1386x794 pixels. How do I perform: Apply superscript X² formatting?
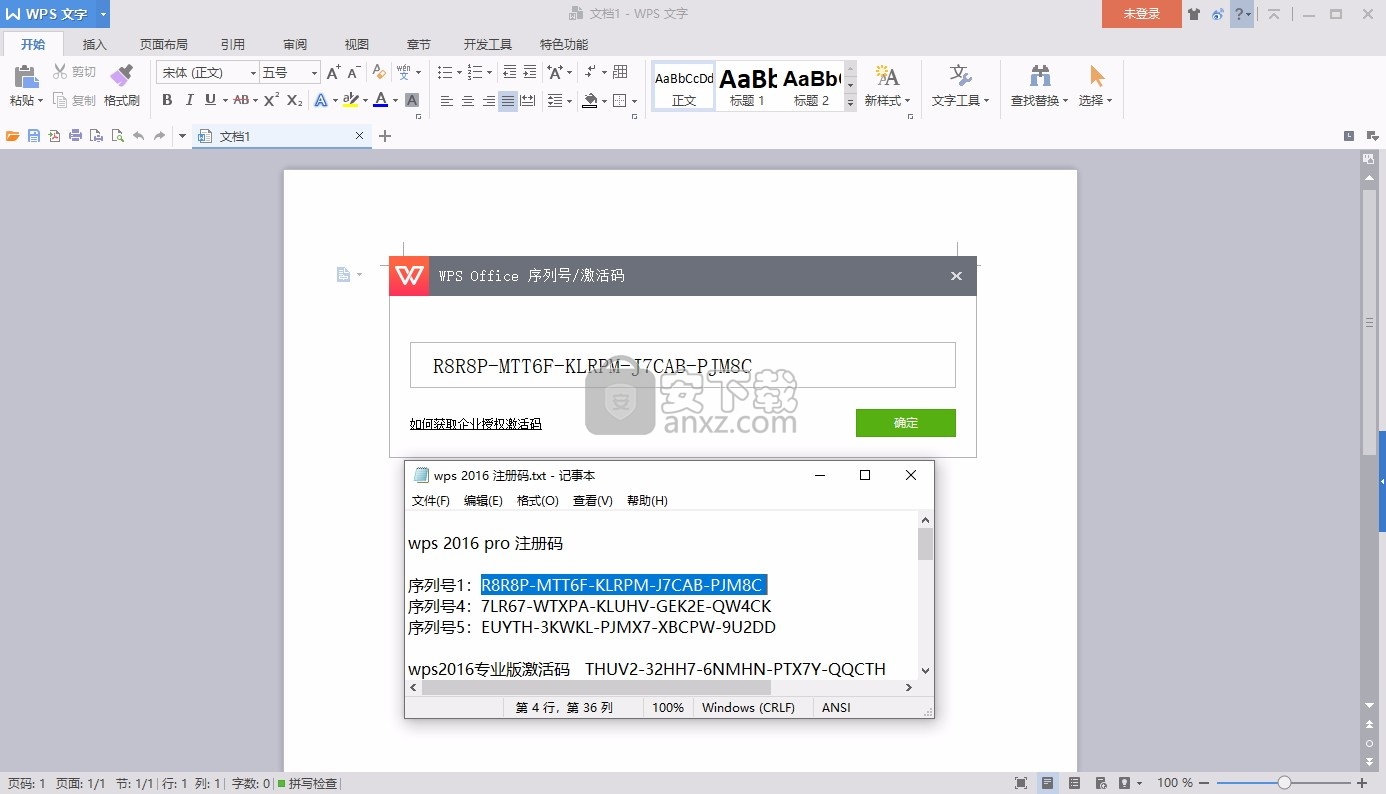272,100
